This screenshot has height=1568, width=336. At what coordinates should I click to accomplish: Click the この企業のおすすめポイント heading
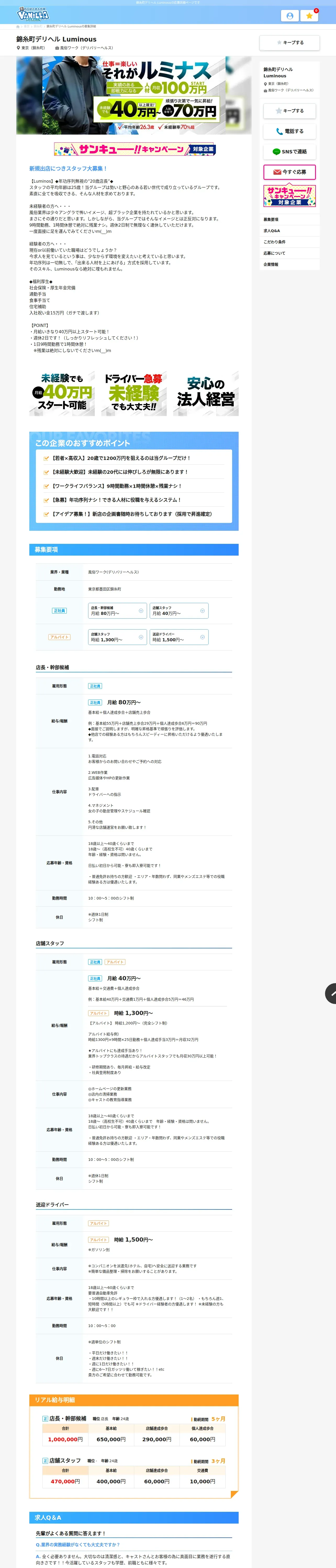(82, 443)
